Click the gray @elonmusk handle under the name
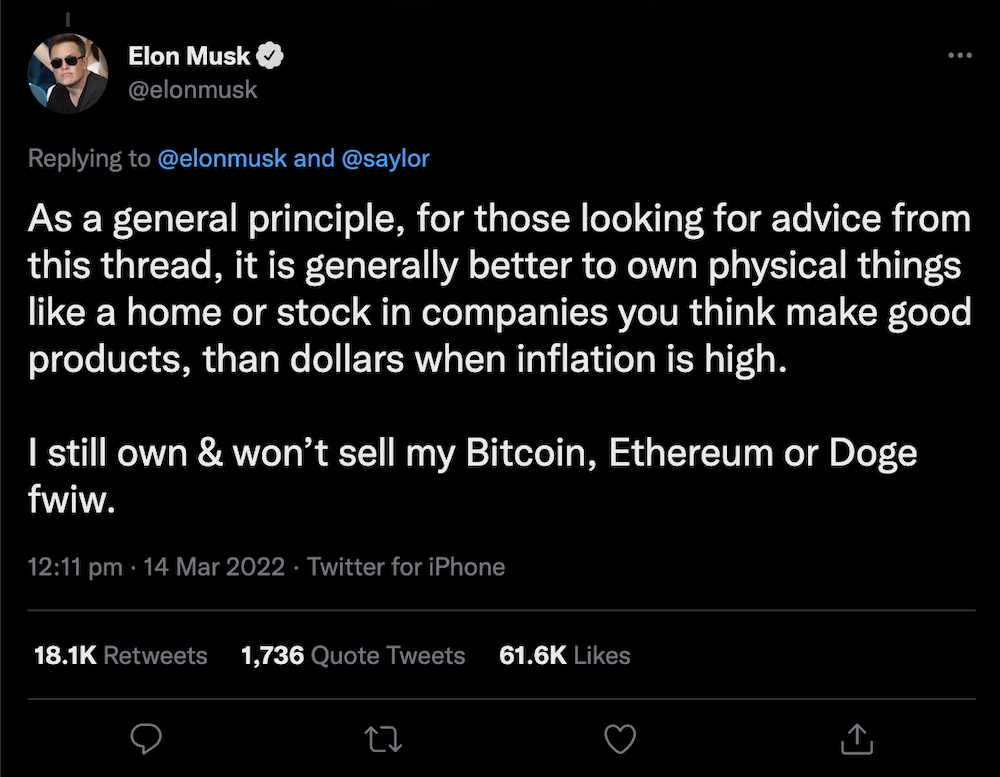 click(193, 89)
